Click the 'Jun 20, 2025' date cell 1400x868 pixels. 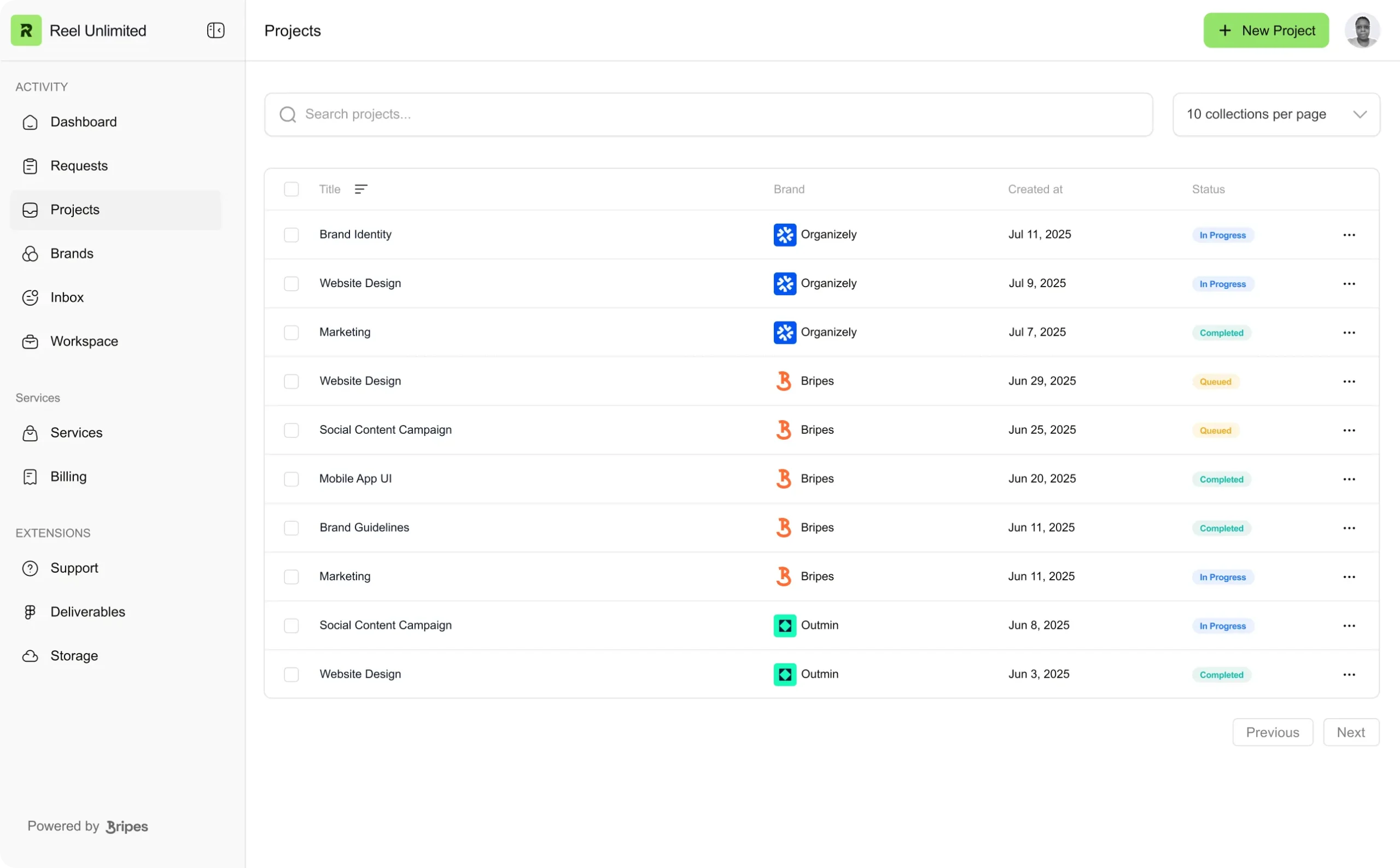[x=1042, y=479]
